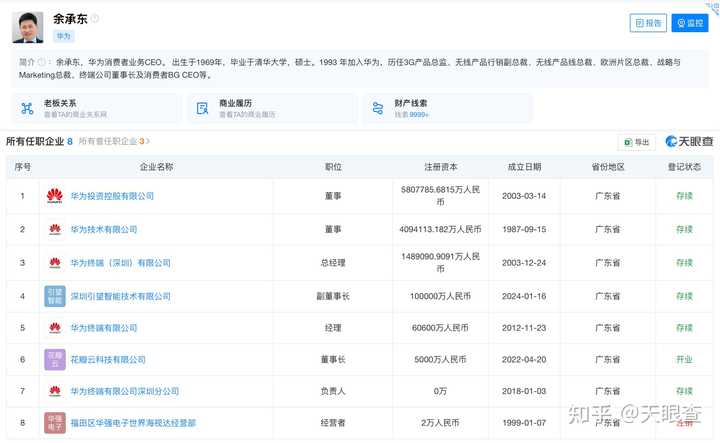Click the 2022-04-20 date cell
This screenshot has height=443, width=720.
[524, 359]
